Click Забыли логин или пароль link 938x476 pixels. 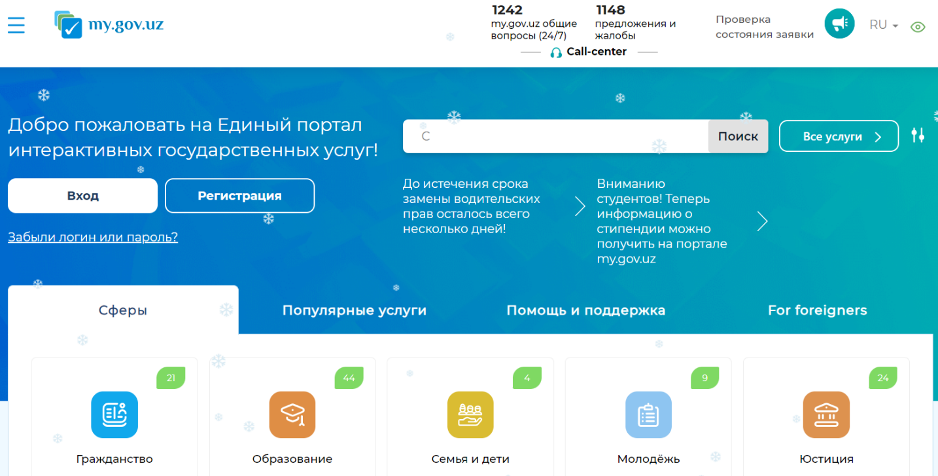(x=93, y=237)
